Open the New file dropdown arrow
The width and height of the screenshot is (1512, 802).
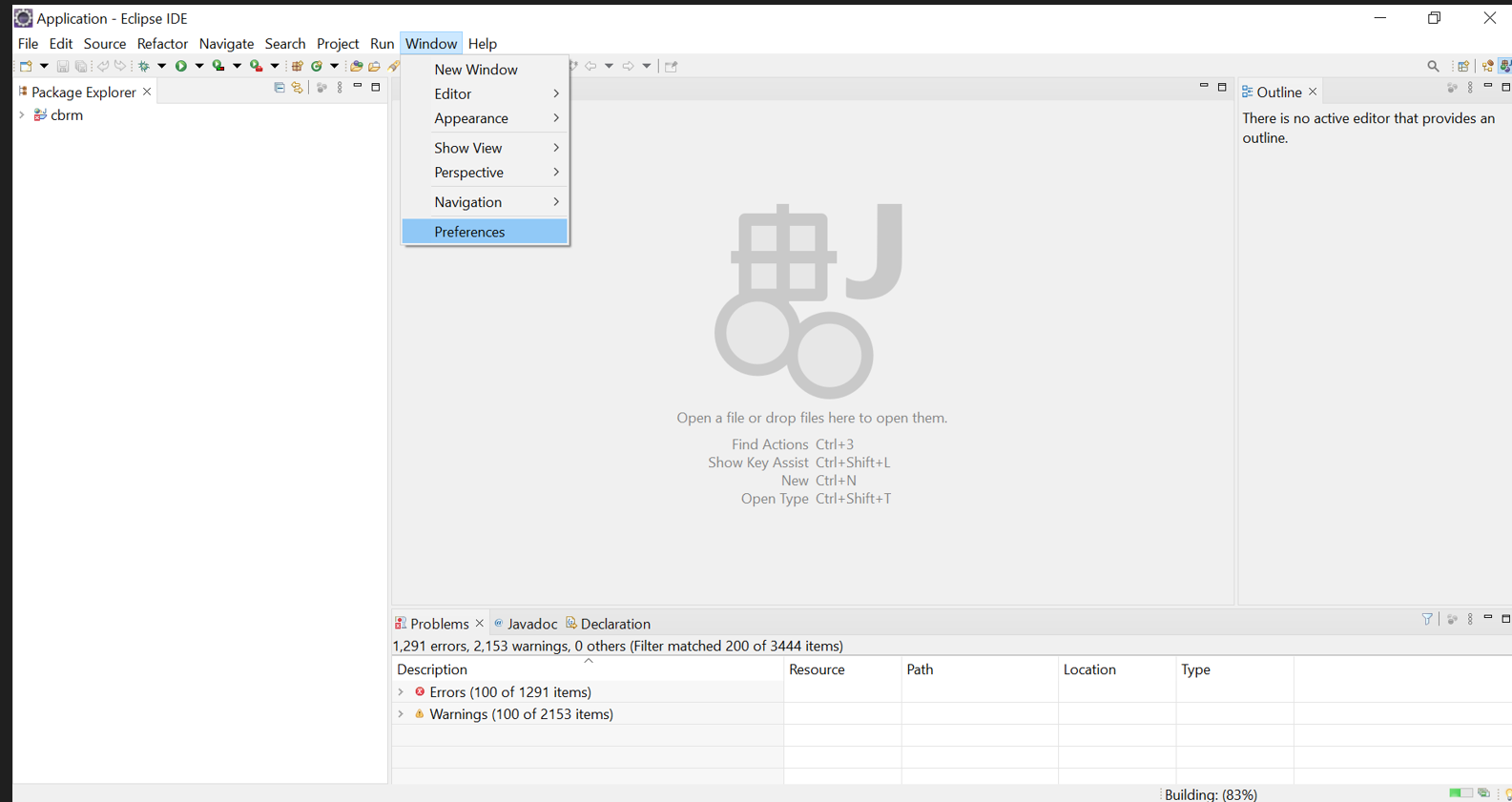44,66
